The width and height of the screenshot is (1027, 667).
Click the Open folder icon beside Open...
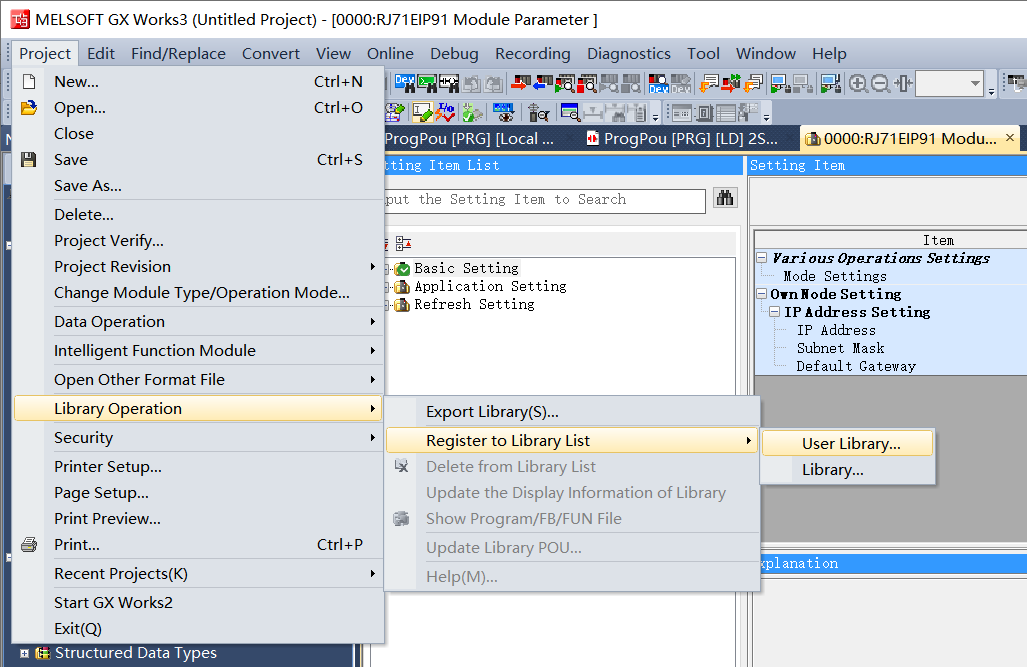pyautogui.click(x=29, y=107)
